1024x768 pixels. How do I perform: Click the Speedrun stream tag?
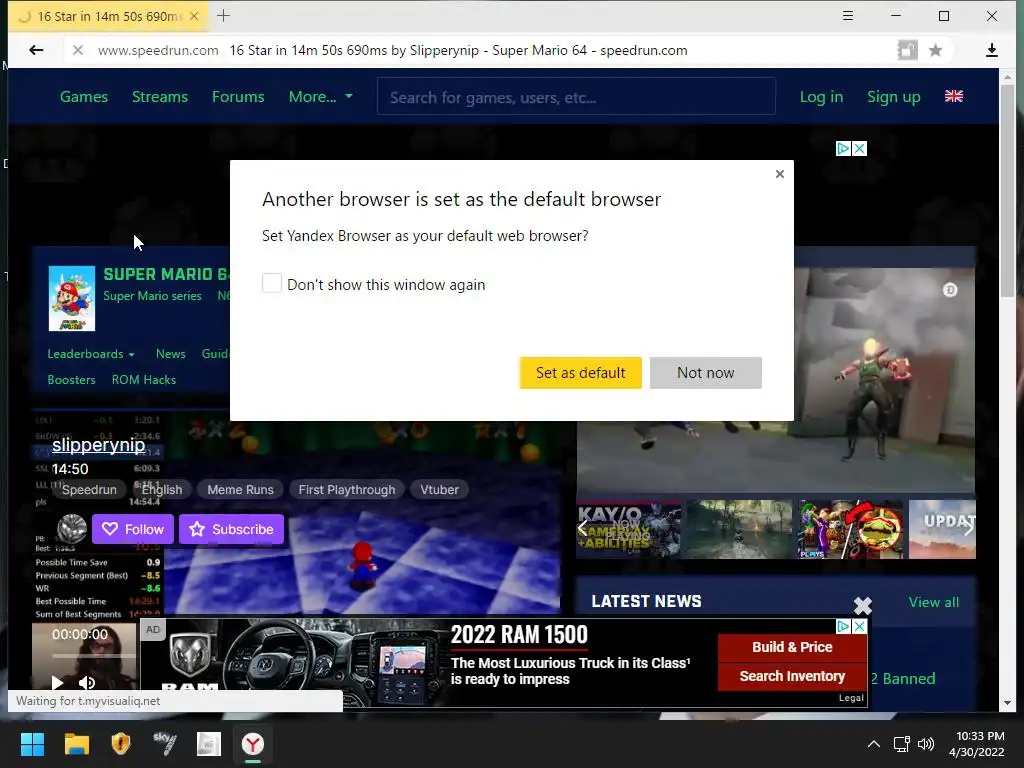89,490
